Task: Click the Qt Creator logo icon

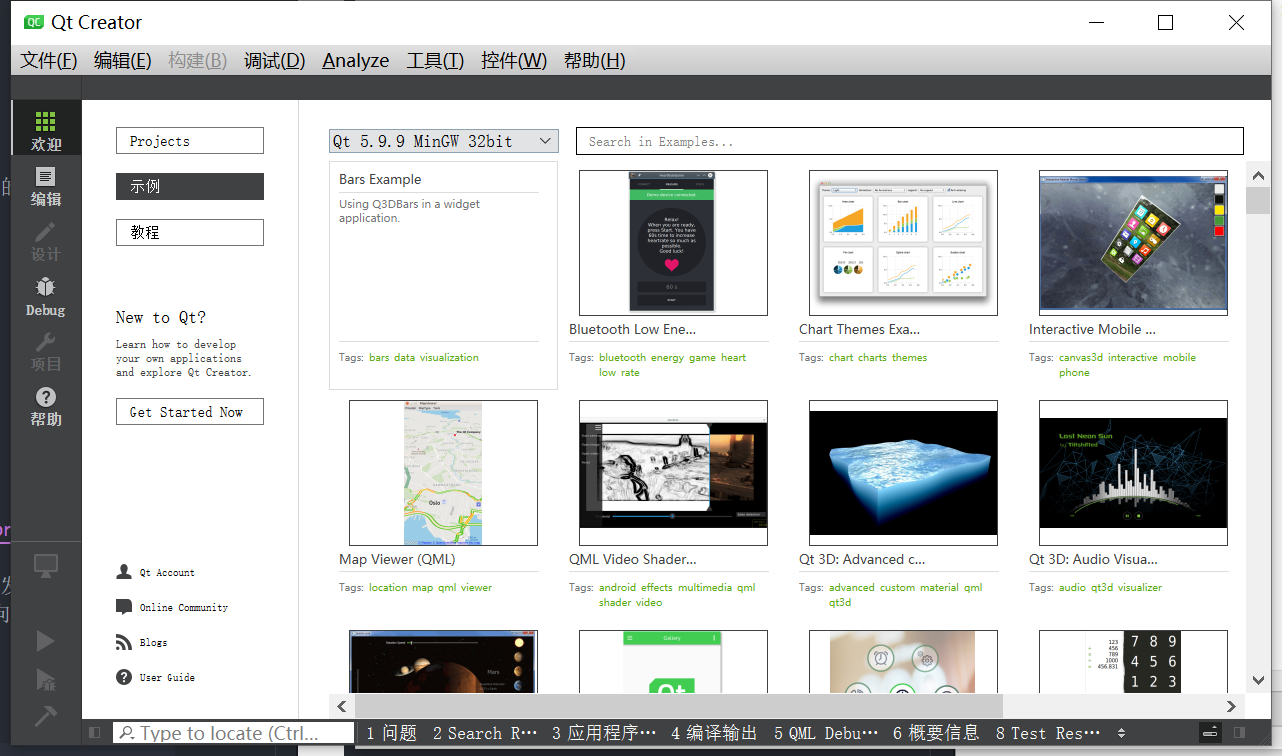Action: point(34,22)
